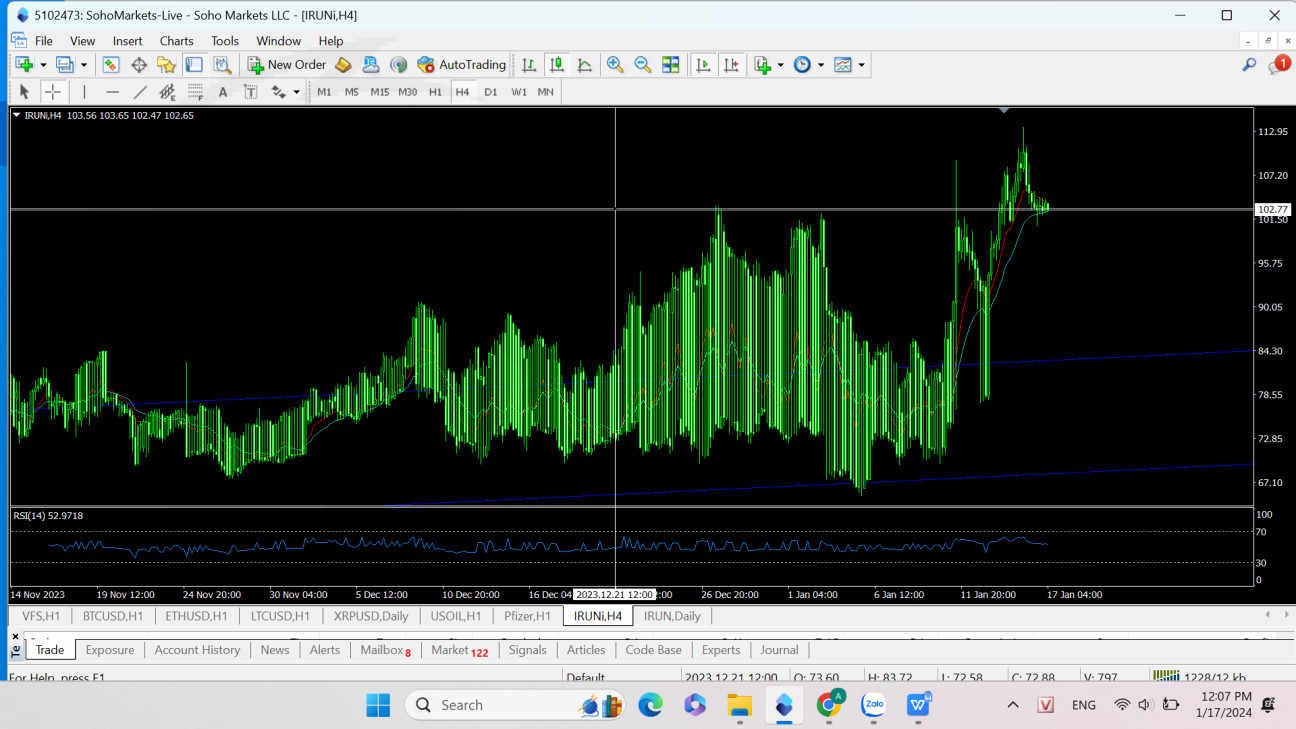This screenshot has height=729, width=1296.
Task: Toggle the AutoTrading button
Action: point(462,65)
